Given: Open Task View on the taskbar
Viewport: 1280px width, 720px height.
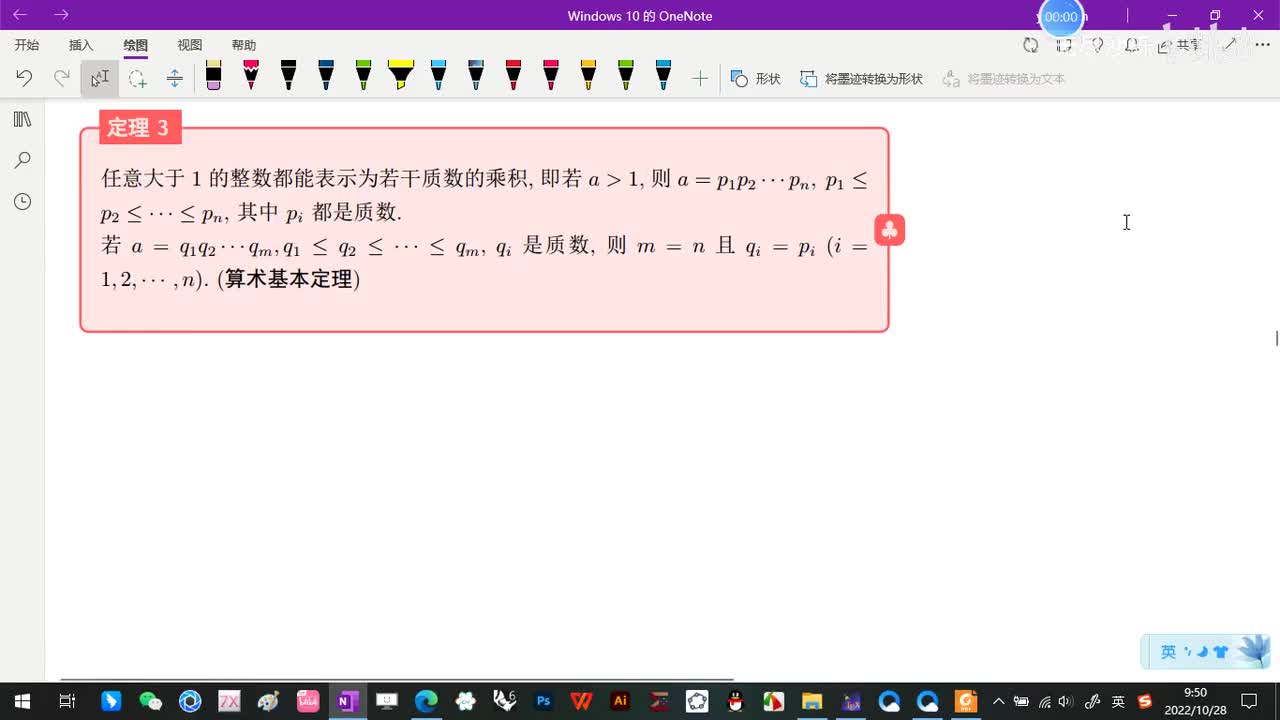Looking at the screenshot, I should (x=67, y=702).
